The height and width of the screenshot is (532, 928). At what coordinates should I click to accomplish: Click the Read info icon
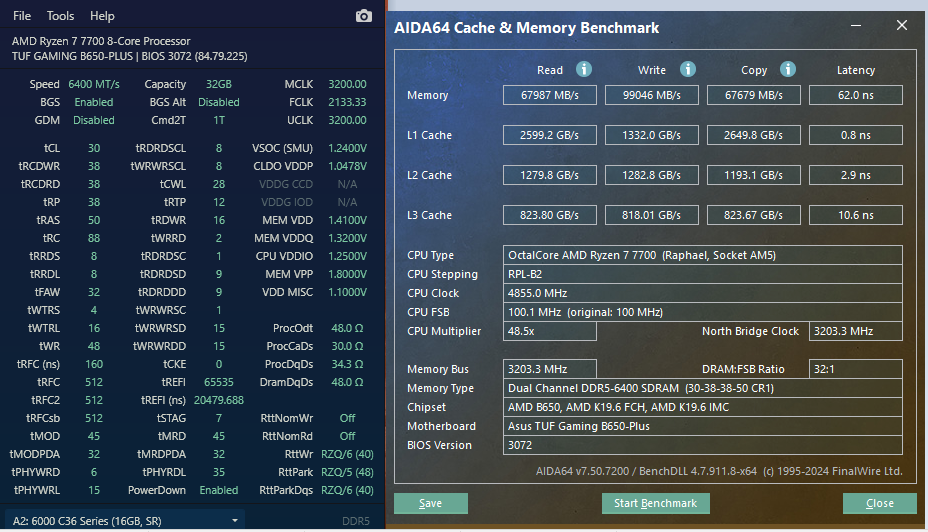coord(584,69)
